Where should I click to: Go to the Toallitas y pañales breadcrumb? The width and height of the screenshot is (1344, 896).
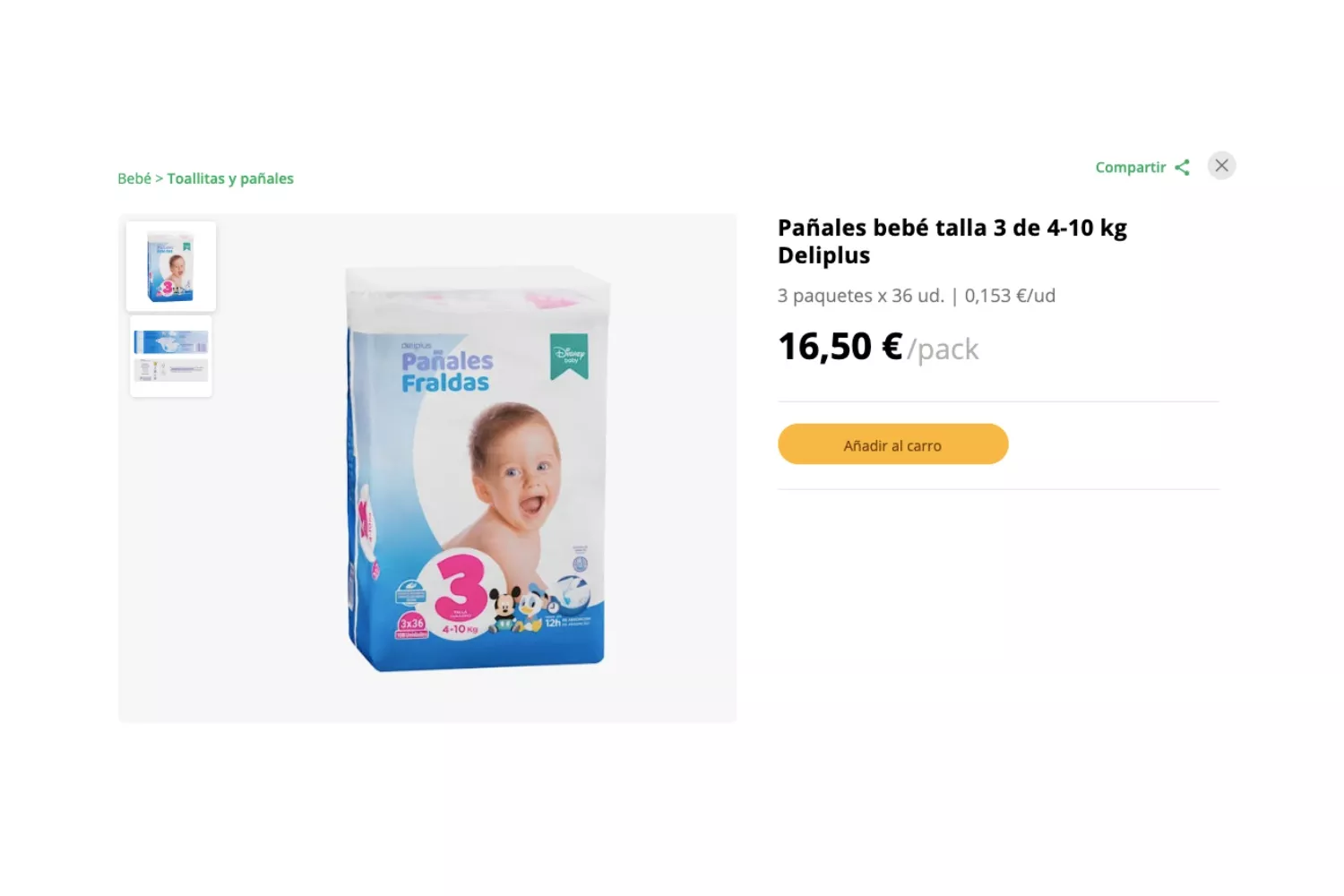coord(230,178)
